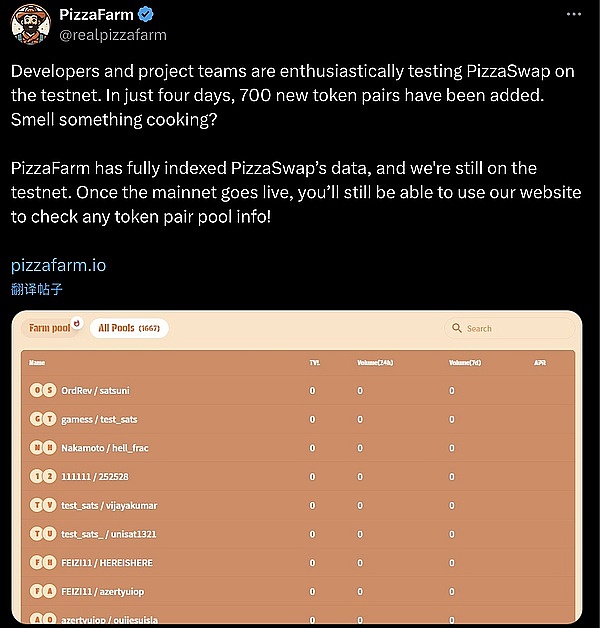Click the translate post link
The height and width of the screenshot is (628, 600).
(x=38, y=288)
